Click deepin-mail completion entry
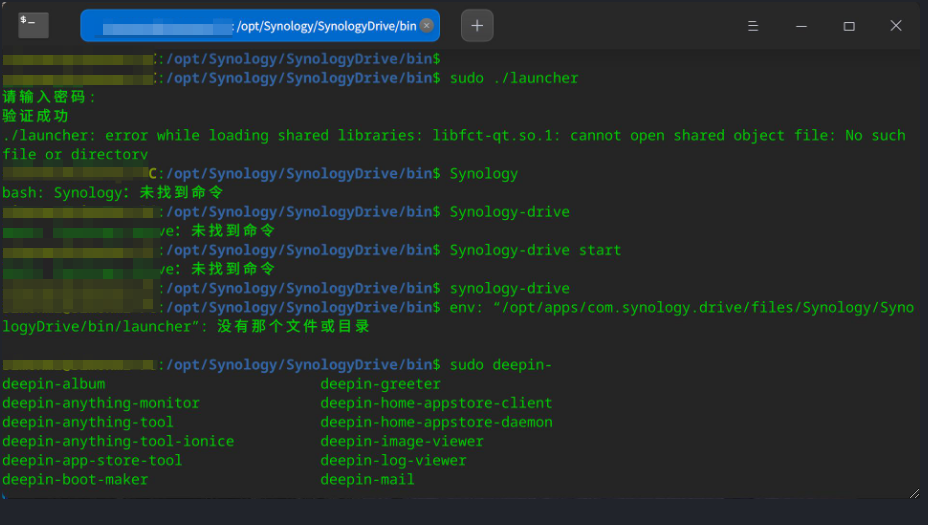The height and width of the screenshot is (525, 928). pyautogui.click(x=367, y=480)
